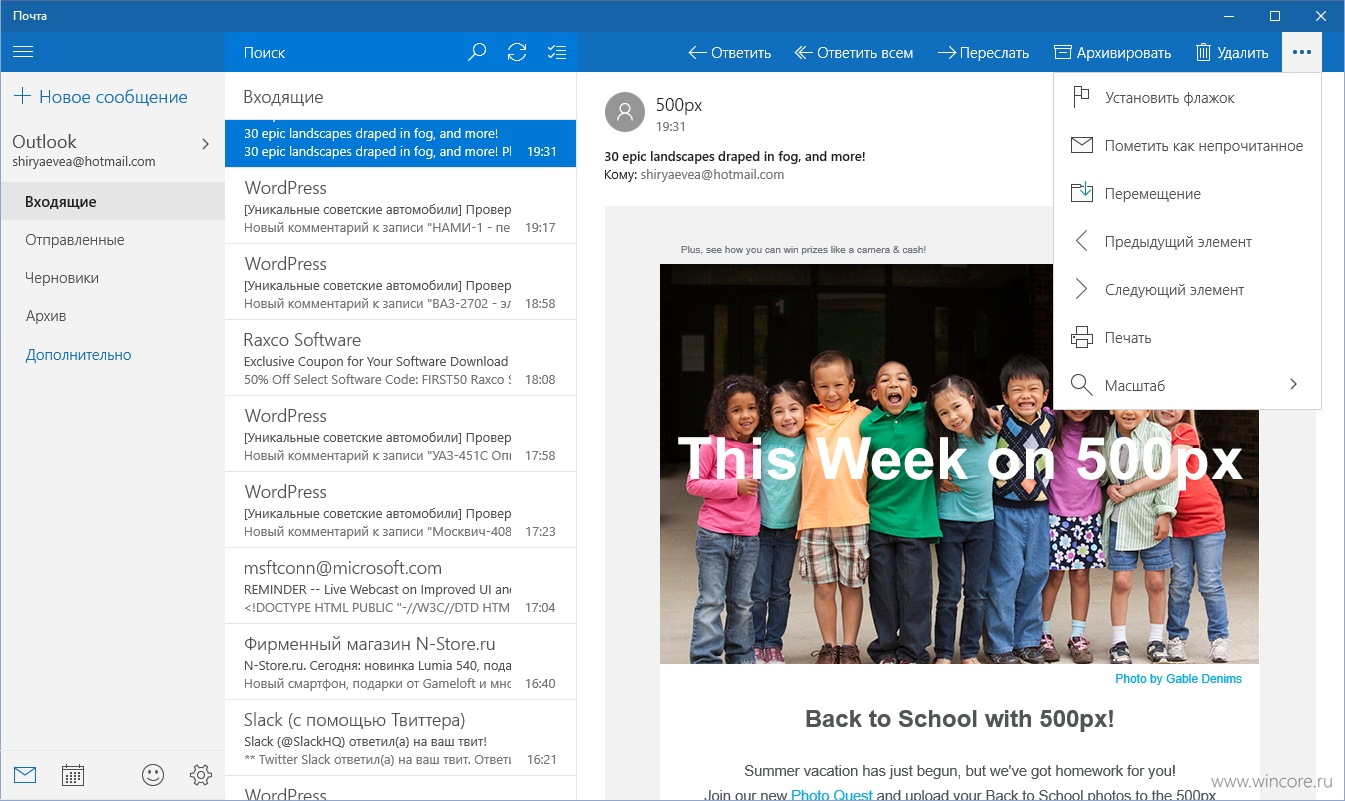Click Reply (Ответить) button

730,53
